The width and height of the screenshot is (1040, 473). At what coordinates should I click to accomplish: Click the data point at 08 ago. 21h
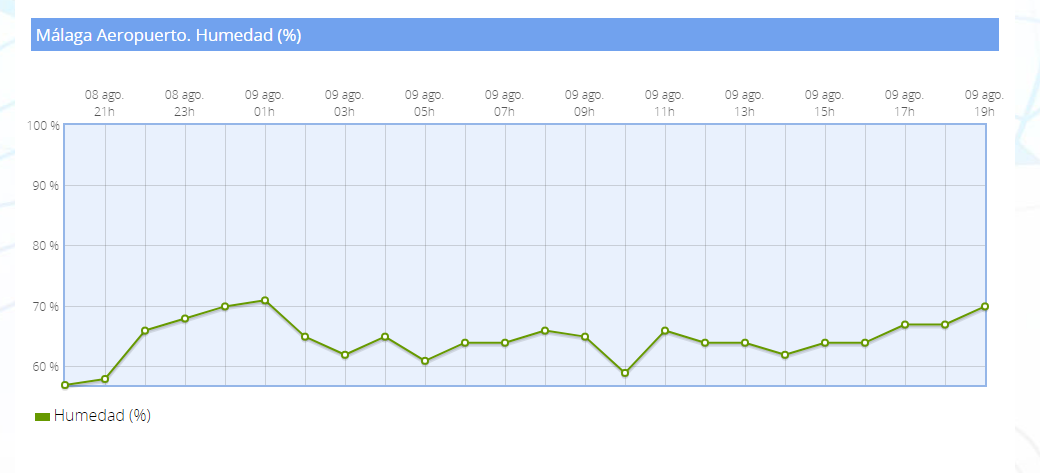click(x=105, y=379)
